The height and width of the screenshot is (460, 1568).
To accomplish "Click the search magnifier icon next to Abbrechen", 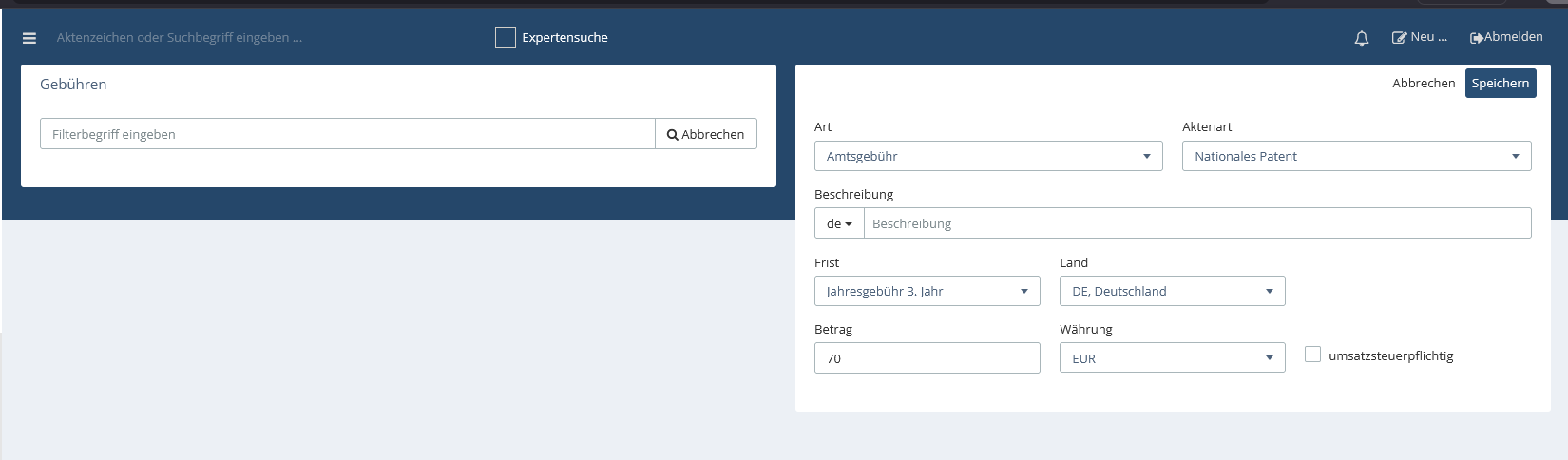I will pyautogui.click(x=672, y=135).
